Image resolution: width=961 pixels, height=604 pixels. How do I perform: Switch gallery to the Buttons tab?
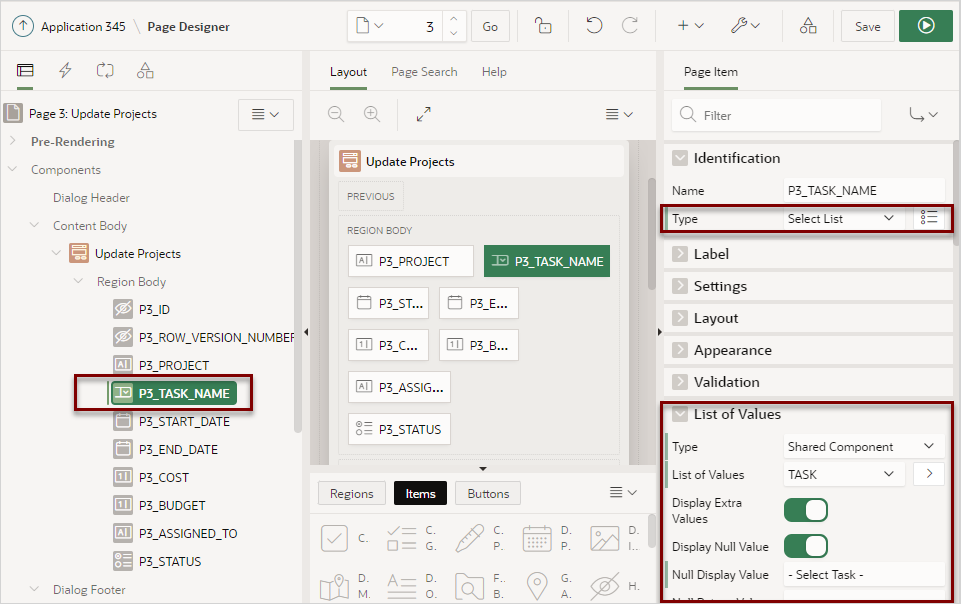488,493
